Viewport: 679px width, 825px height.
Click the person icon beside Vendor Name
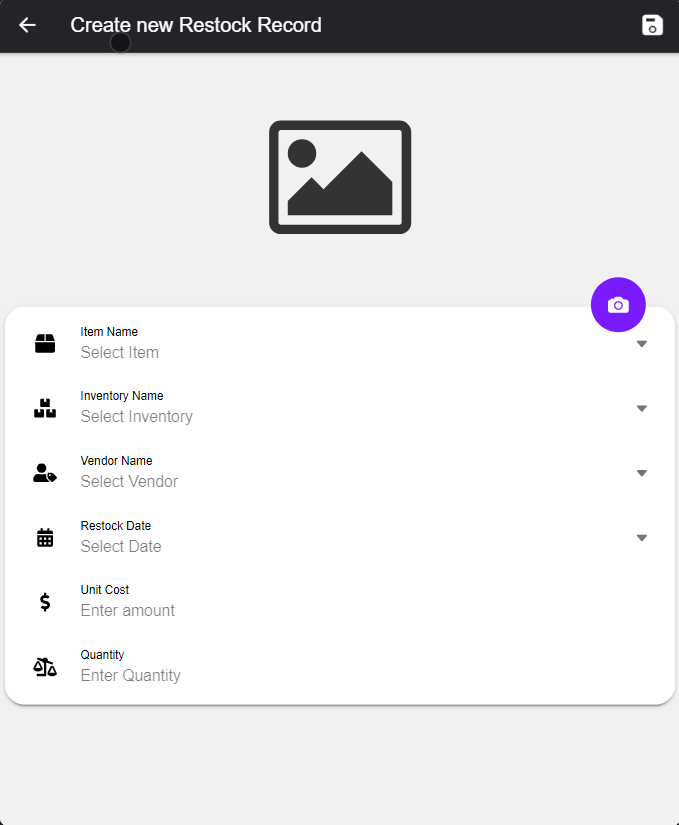(x=45, y=473)
